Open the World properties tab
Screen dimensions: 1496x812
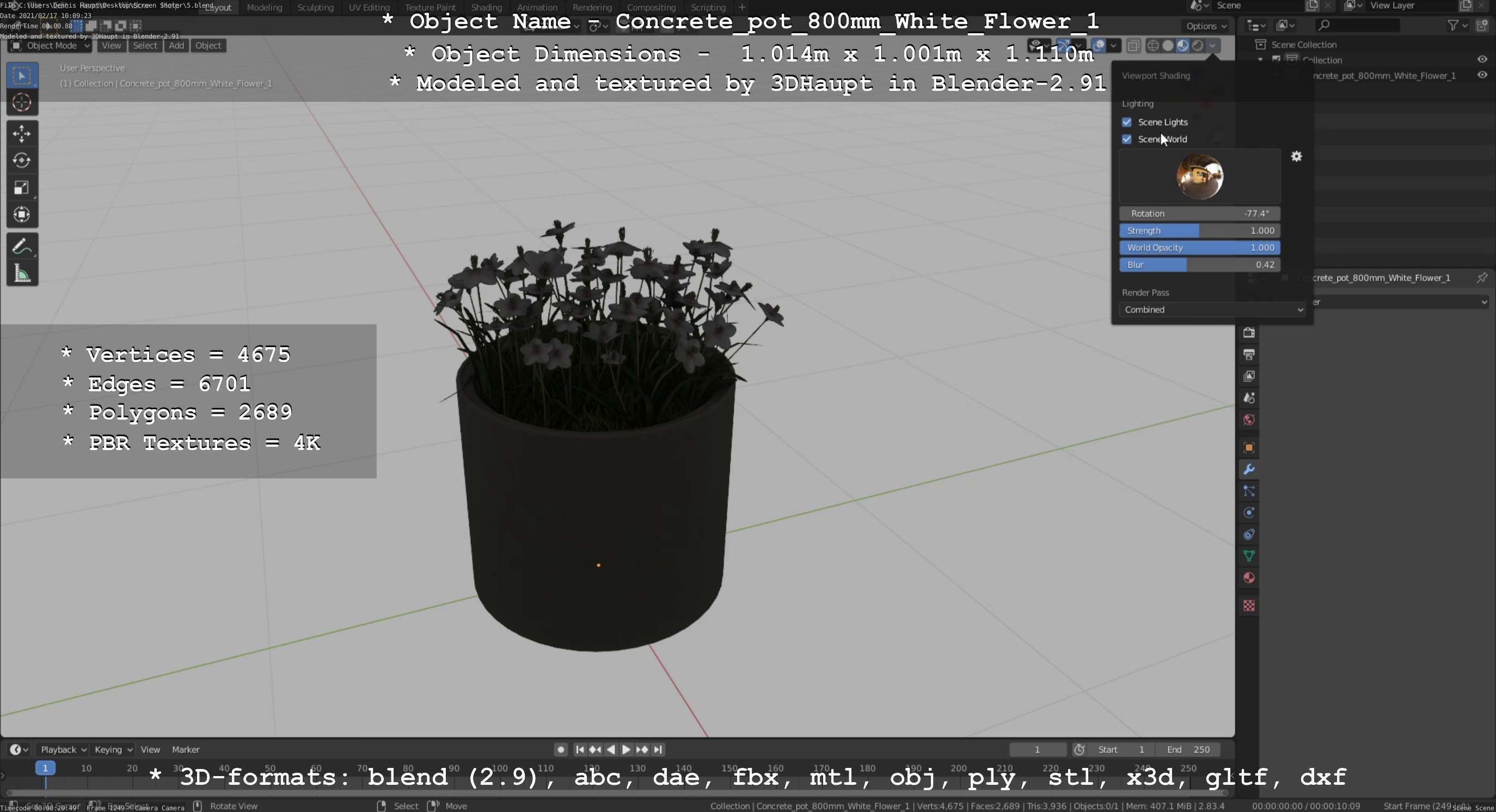1249,420
